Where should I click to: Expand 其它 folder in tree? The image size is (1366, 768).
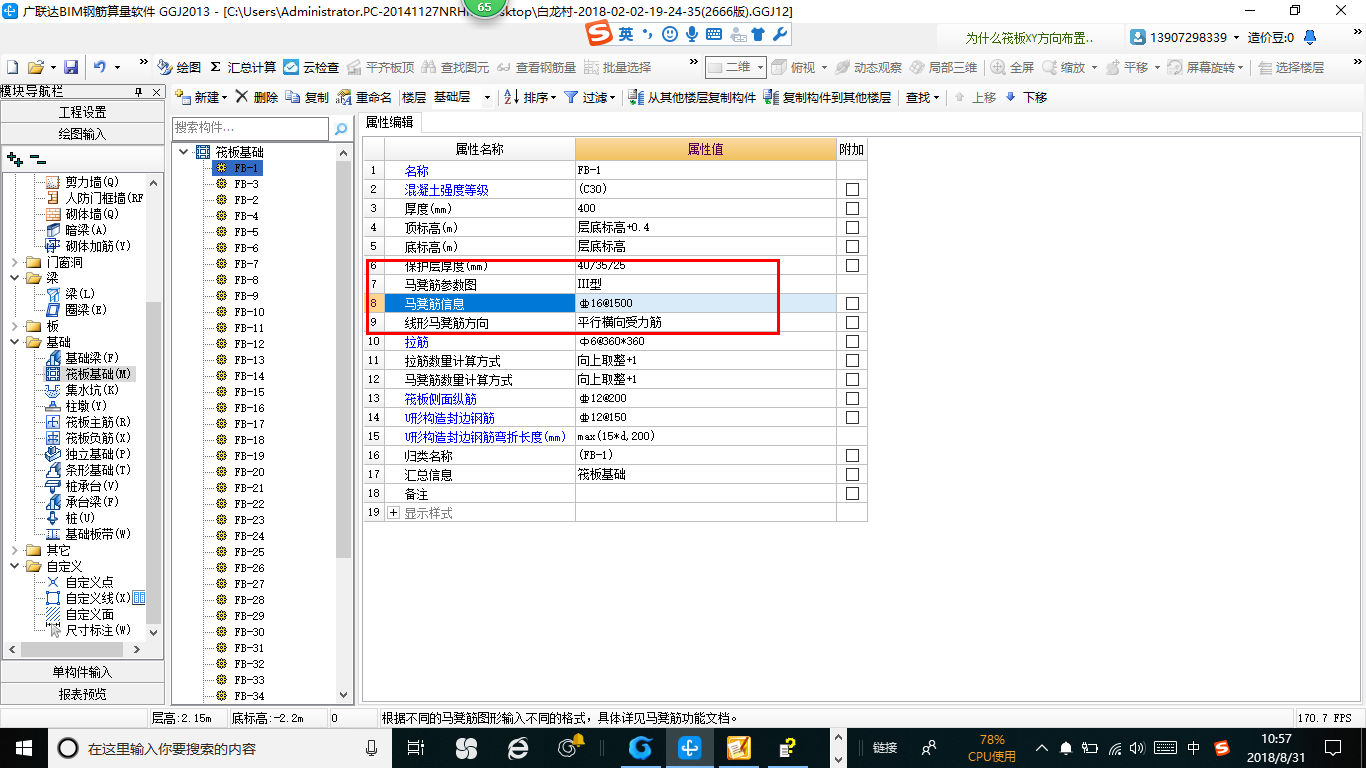(14, 550)
